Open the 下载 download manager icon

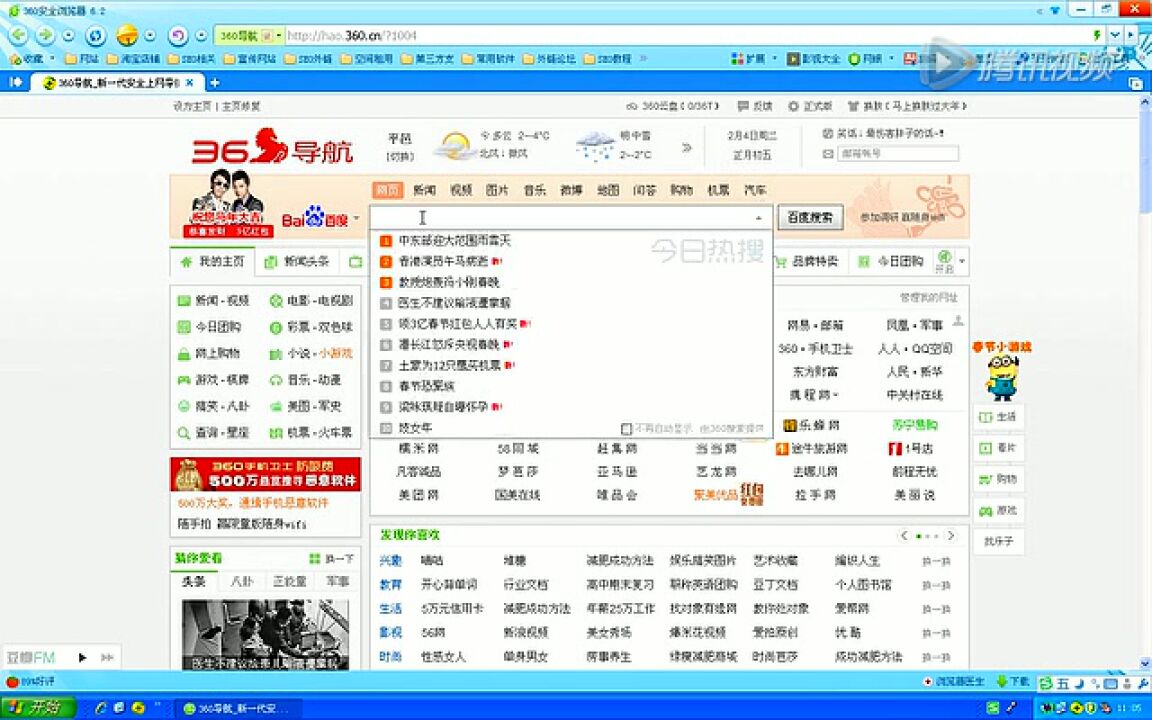[1013, 682]
